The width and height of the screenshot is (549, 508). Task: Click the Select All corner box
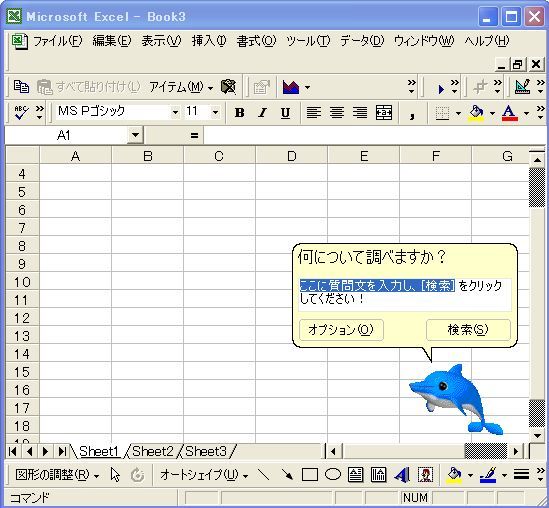(x=22, y=155)
